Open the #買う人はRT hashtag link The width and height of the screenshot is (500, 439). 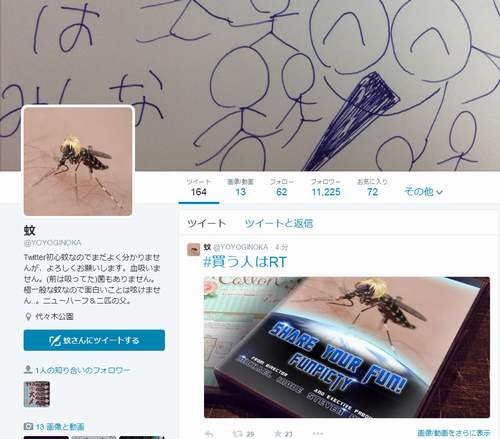[245, 262]
